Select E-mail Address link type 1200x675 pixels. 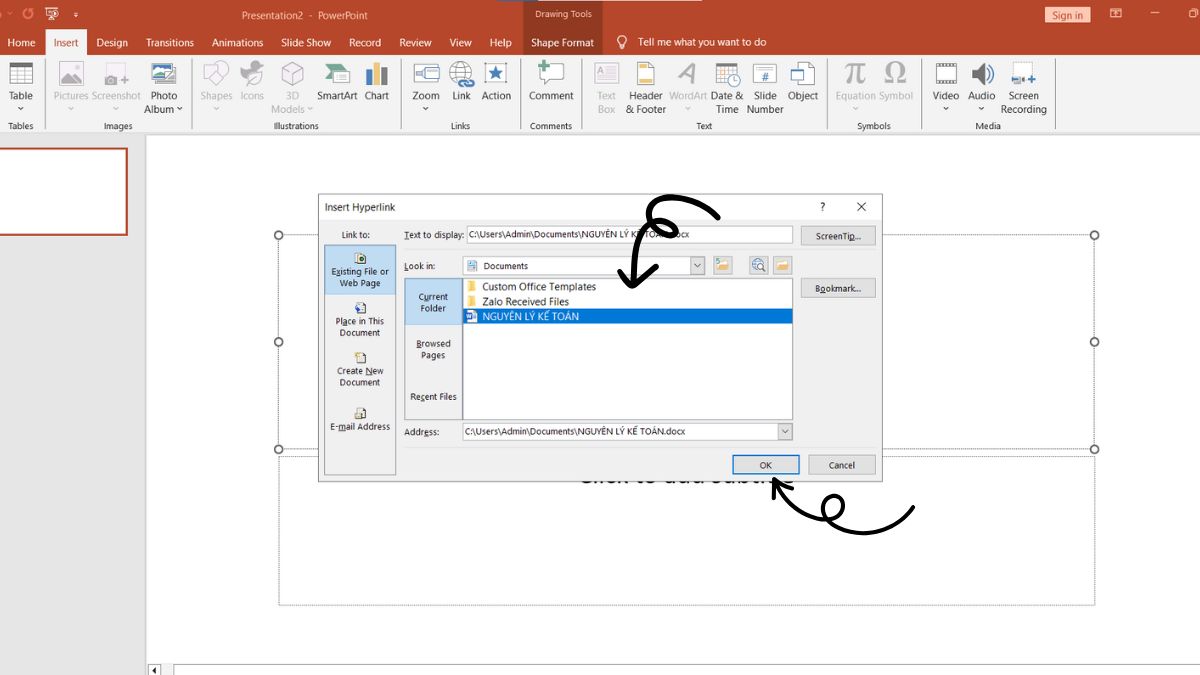coord(360,419)
